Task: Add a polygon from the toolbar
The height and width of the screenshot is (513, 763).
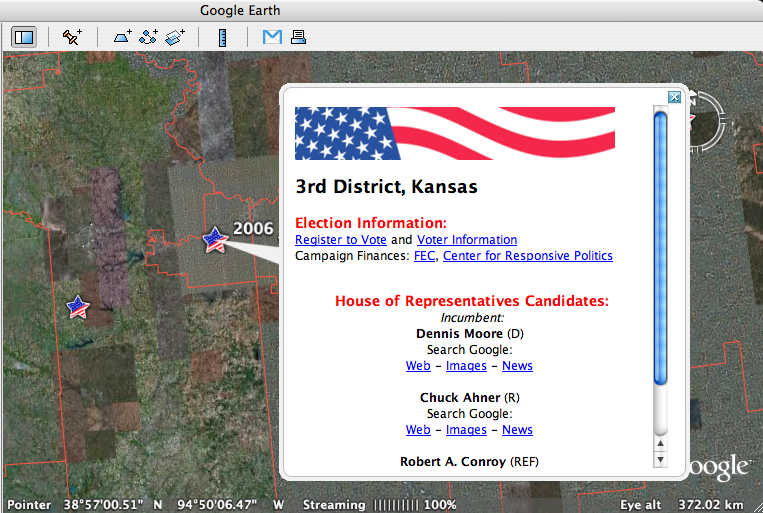Action: [123, 37]
